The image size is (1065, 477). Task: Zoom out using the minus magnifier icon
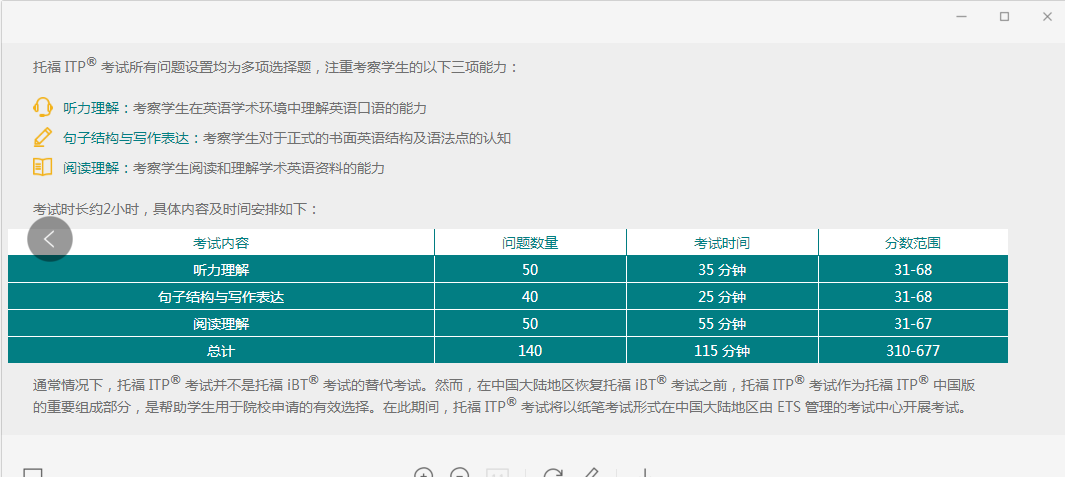459,474
